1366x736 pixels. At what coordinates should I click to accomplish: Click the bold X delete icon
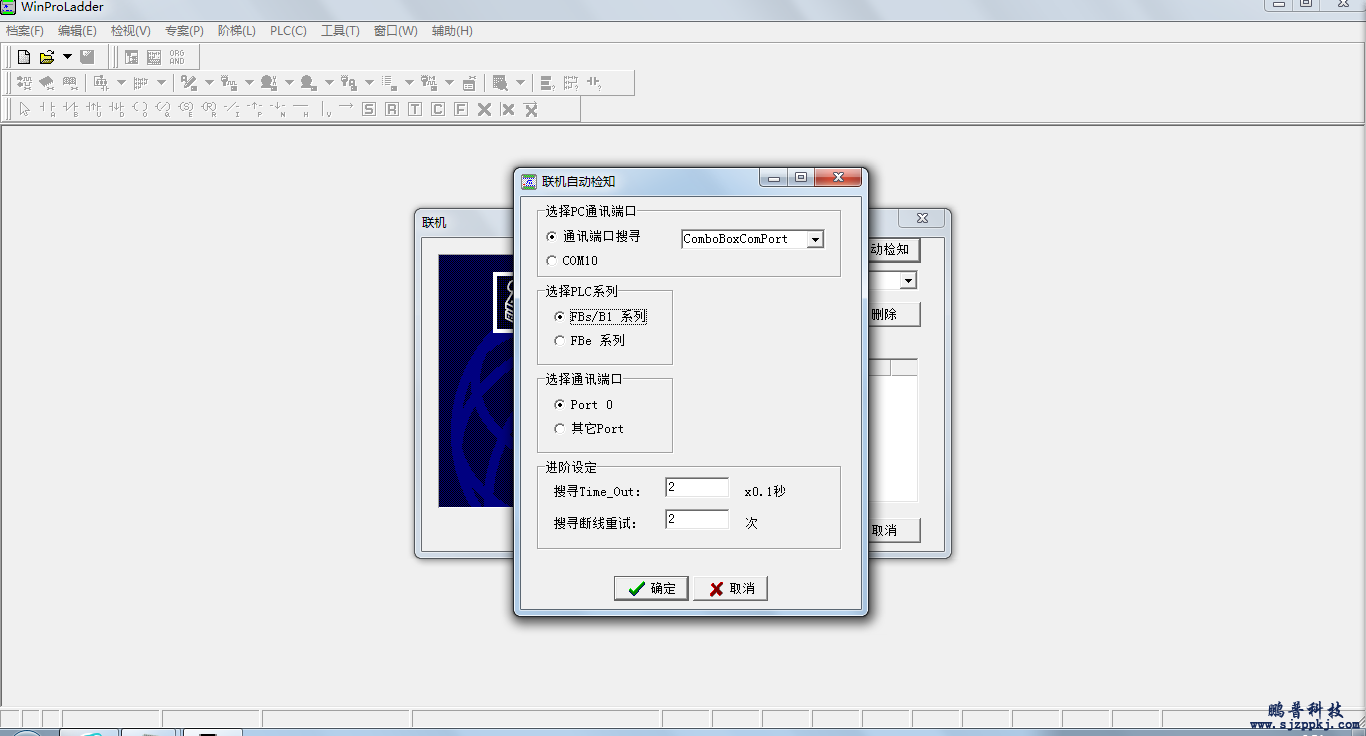point(484,109)
